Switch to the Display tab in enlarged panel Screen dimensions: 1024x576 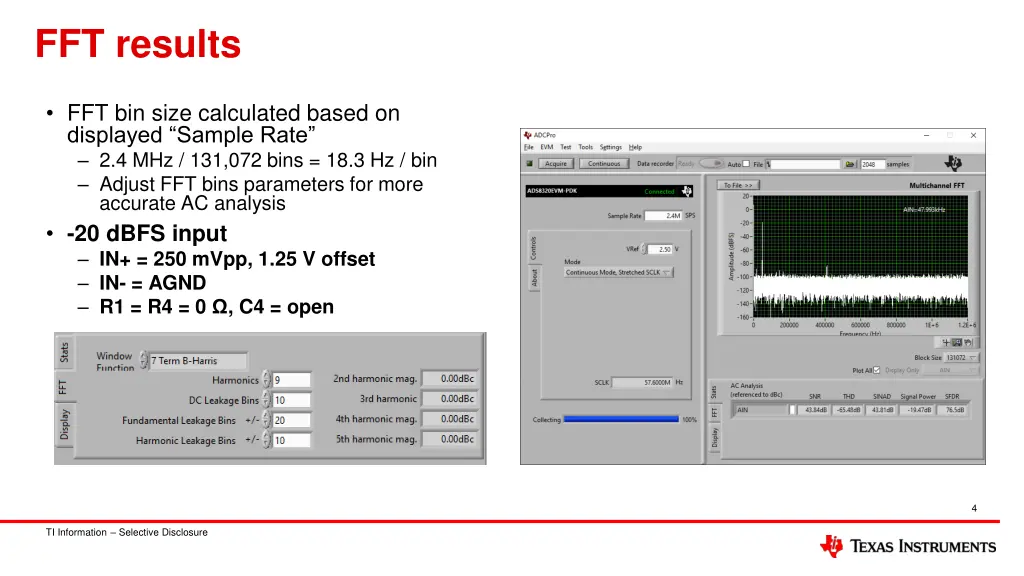[x=64, y=425]
